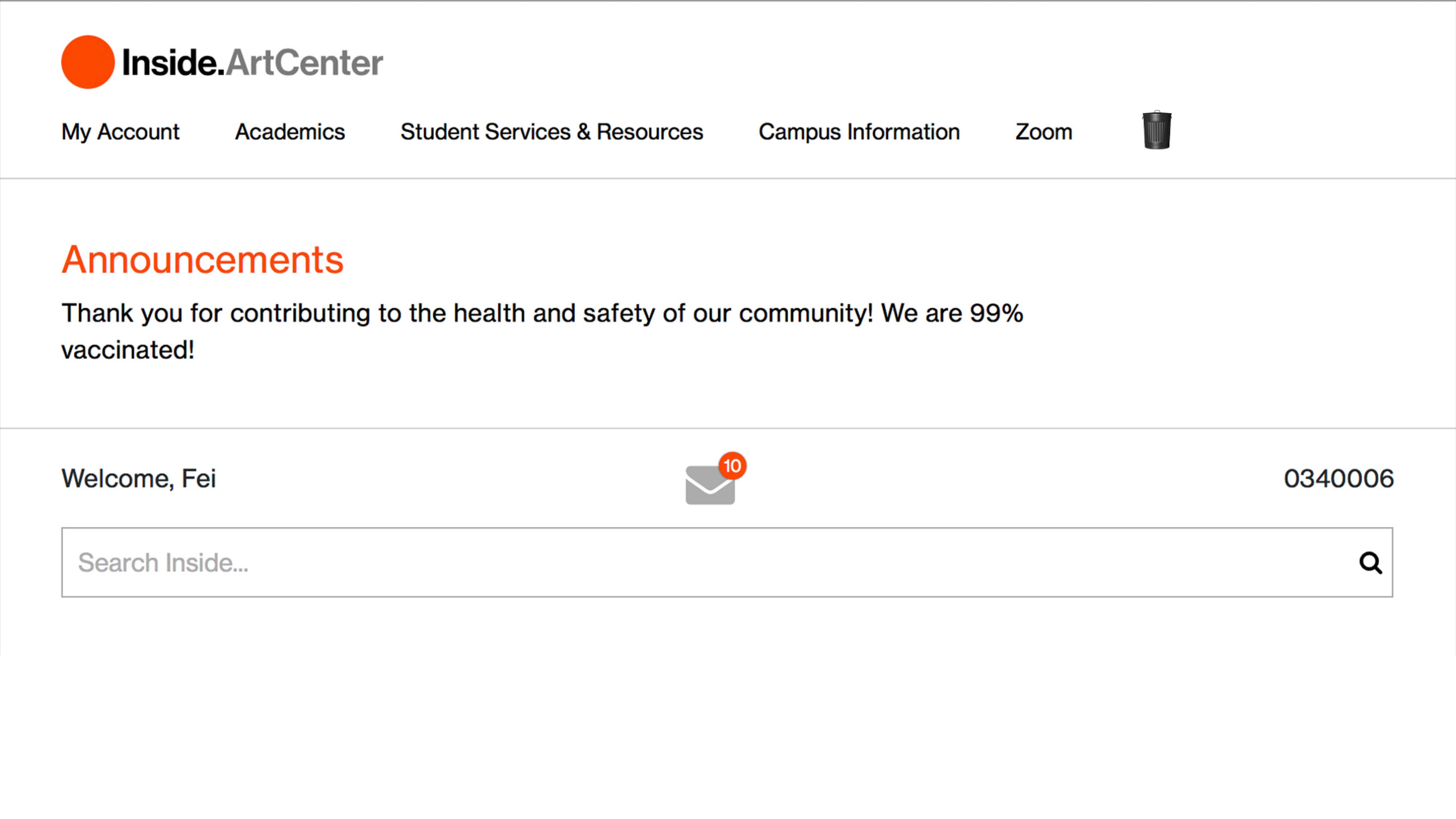Screen dimensions: 1456x819
Task: Click the orange circle ArtCenter logo
Action: pos(88,62)
